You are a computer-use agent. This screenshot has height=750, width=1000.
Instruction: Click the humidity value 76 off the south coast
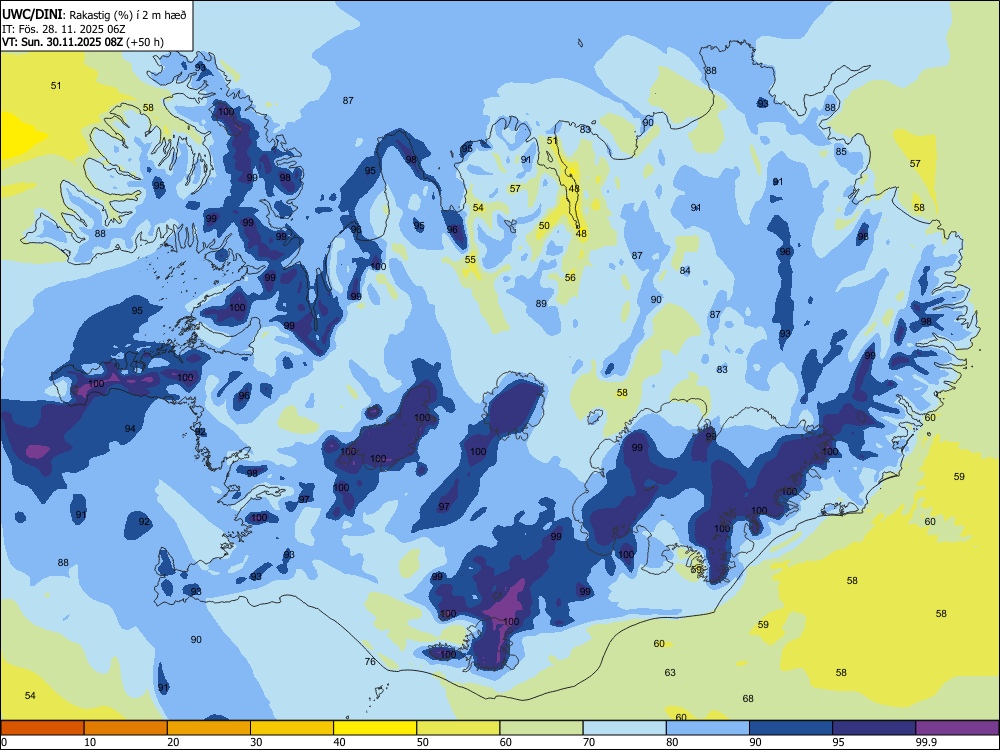coord(370,661)
